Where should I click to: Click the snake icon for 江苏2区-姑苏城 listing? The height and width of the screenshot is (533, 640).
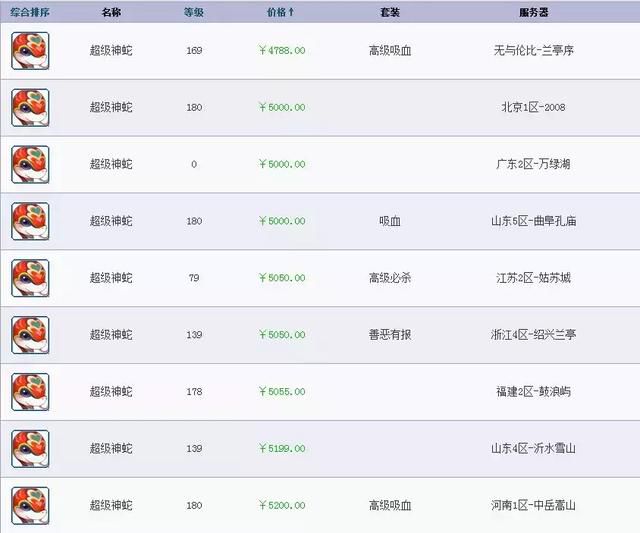(x=30, y=278)
